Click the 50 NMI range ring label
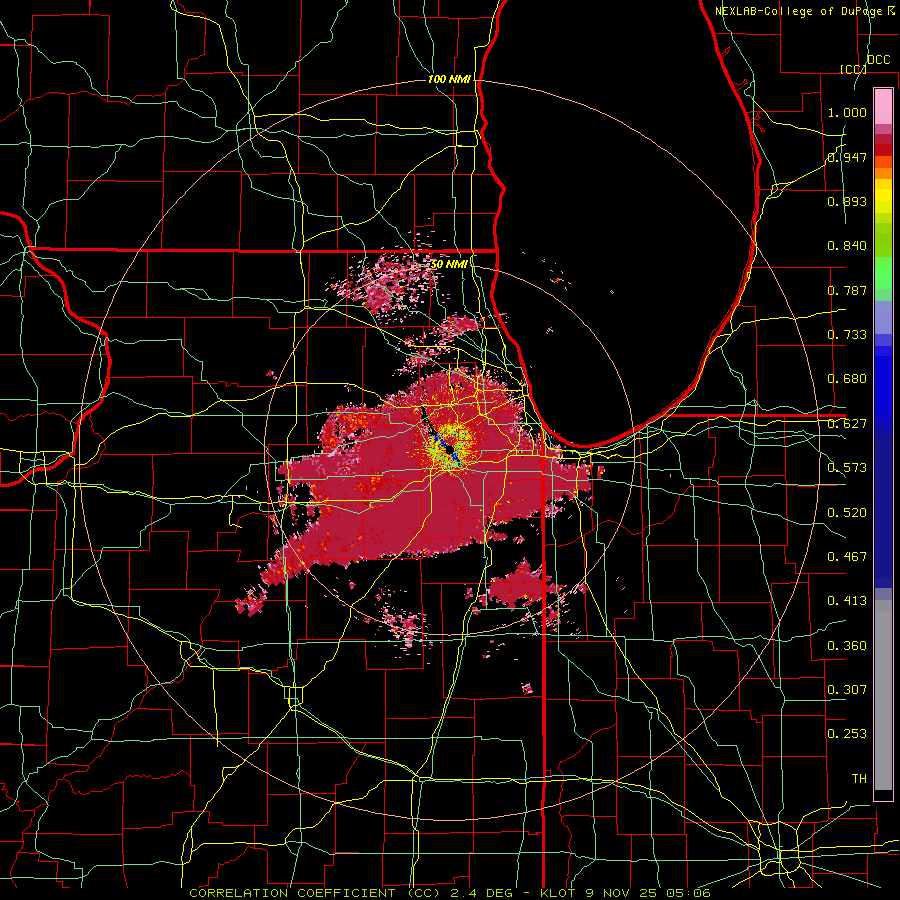Screen dimensions: 900x900 click(449, 265)
